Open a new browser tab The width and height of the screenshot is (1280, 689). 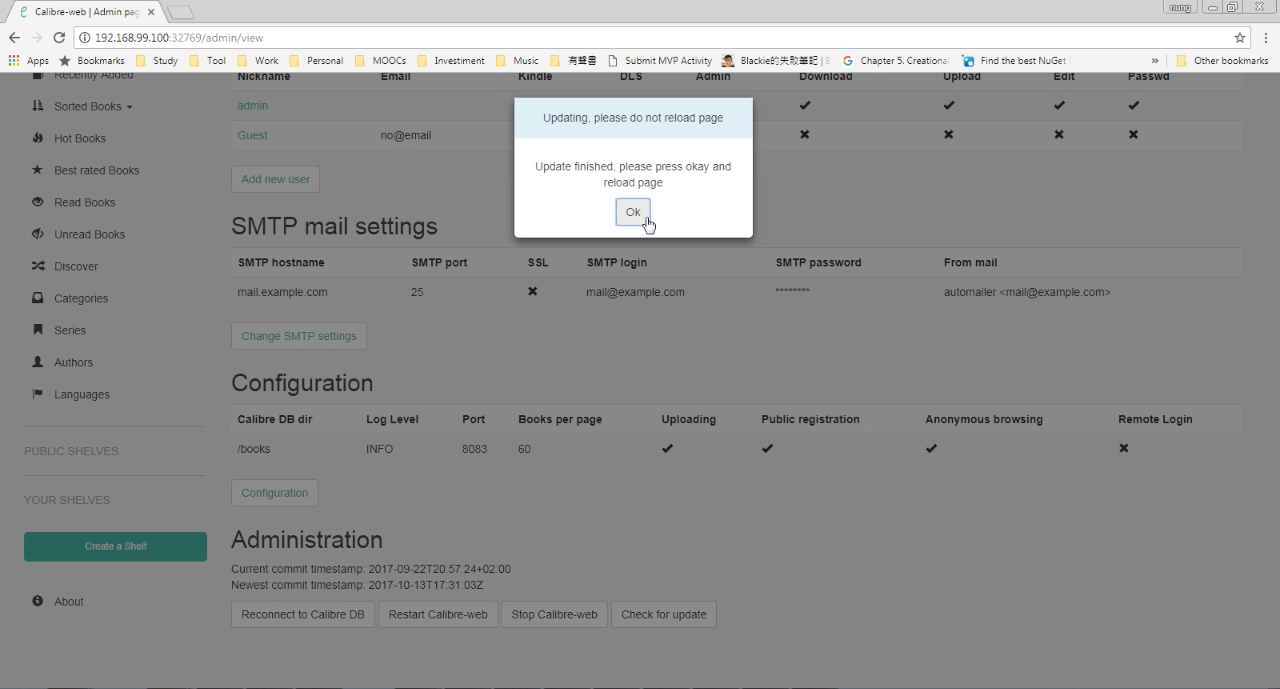pos(181,12)
